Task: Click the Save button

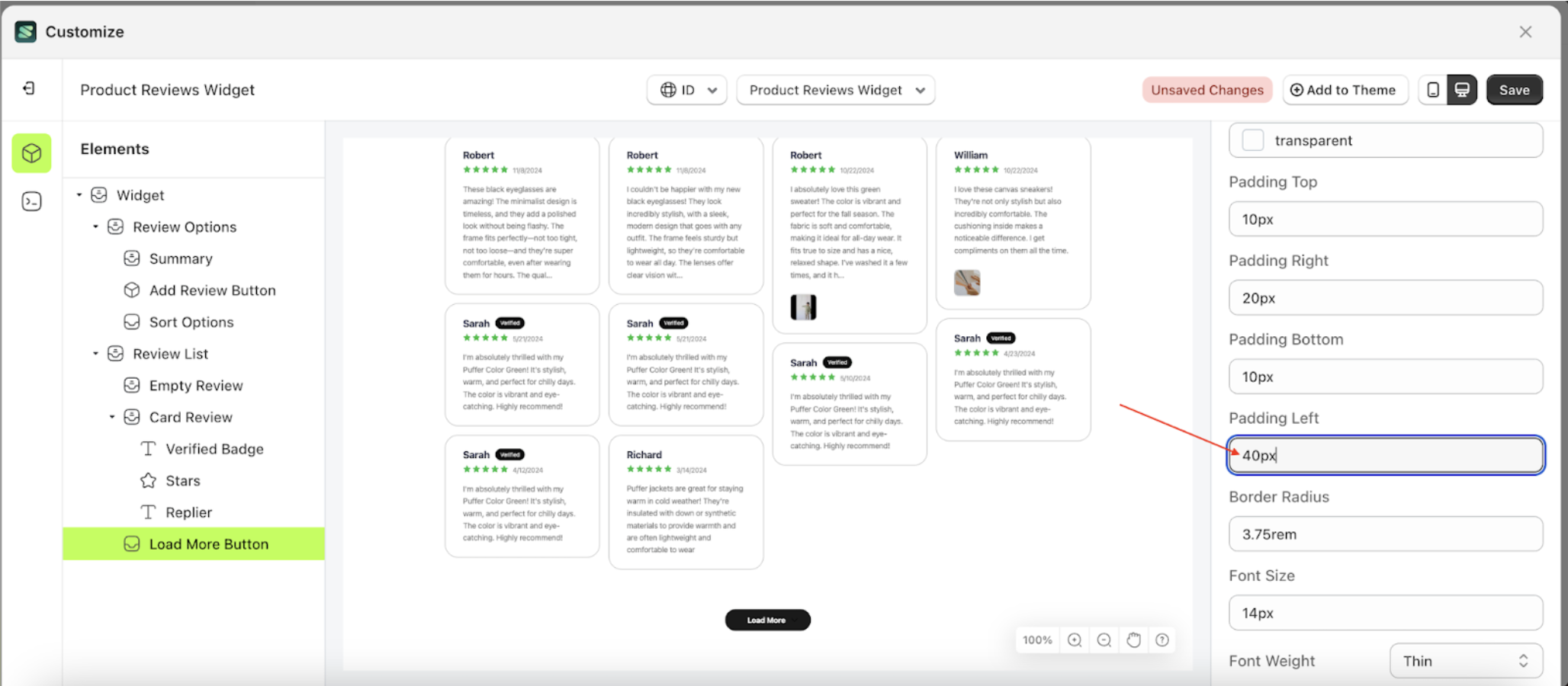Action: [x=1515, y=89]
